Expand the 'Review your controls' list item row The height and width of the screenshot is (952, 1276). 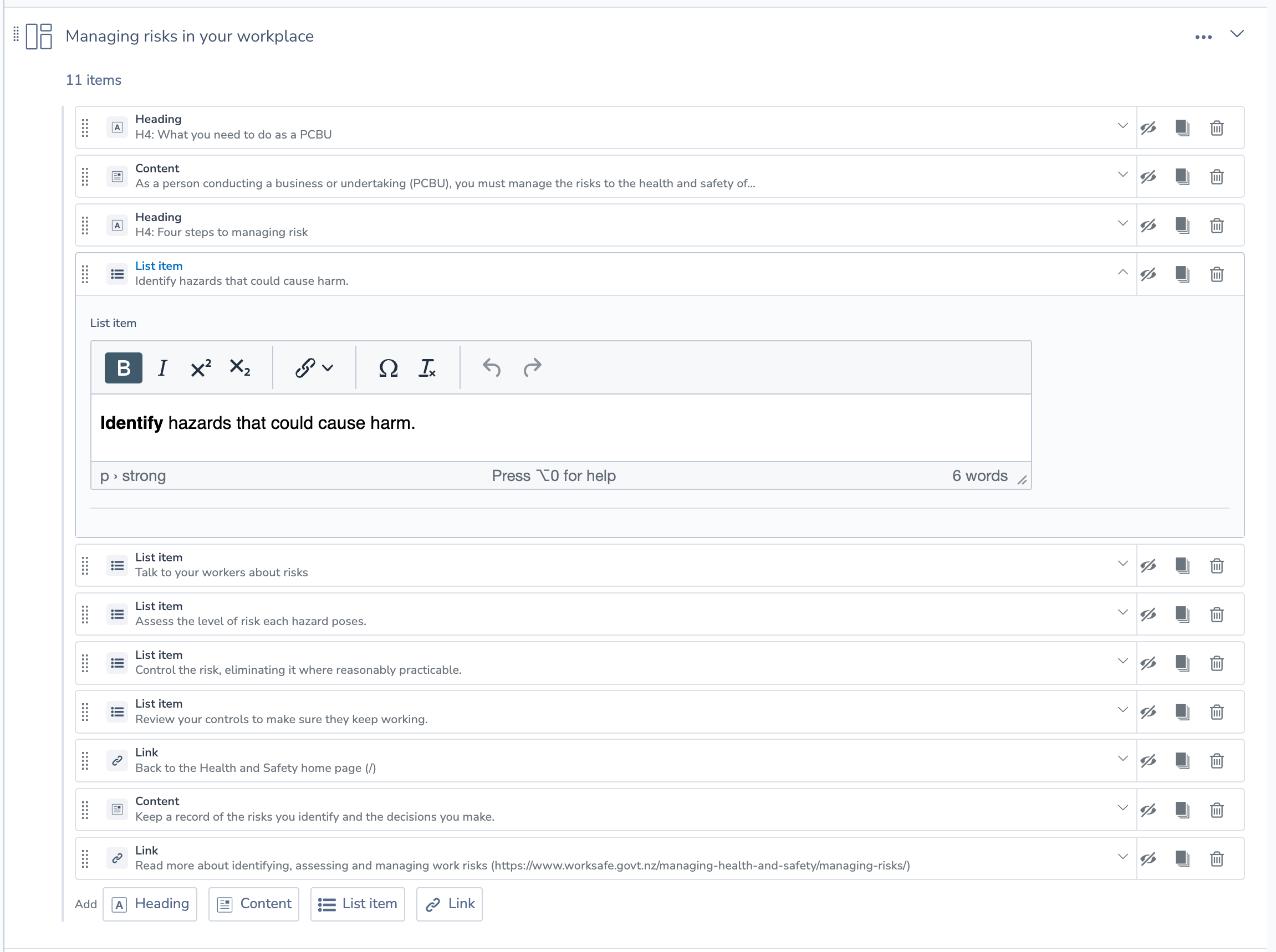tap(1122, 710)
